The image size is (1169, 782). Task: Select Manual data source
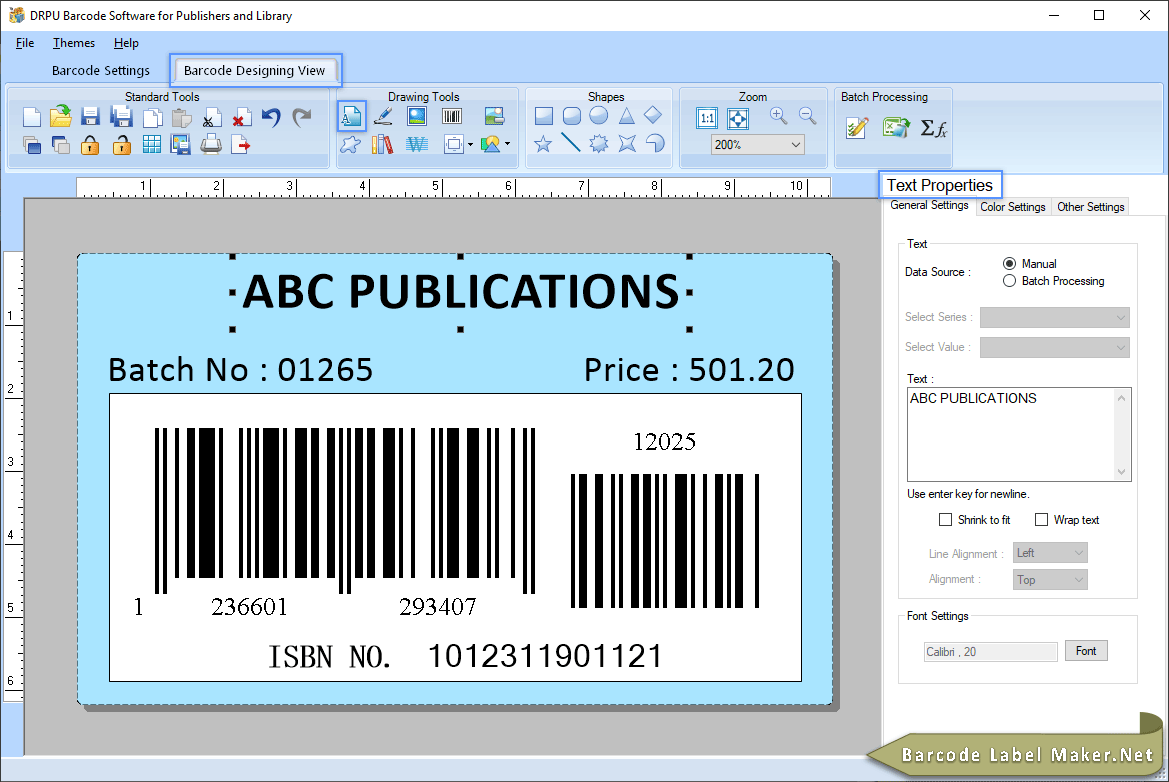(x=1009, y=263)
